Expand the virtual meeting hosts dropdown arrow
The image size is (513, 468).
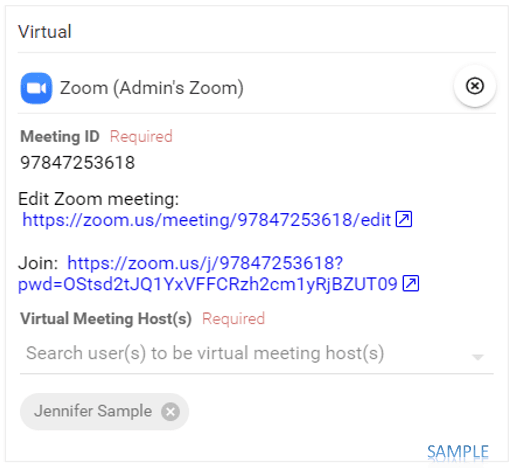478,357
